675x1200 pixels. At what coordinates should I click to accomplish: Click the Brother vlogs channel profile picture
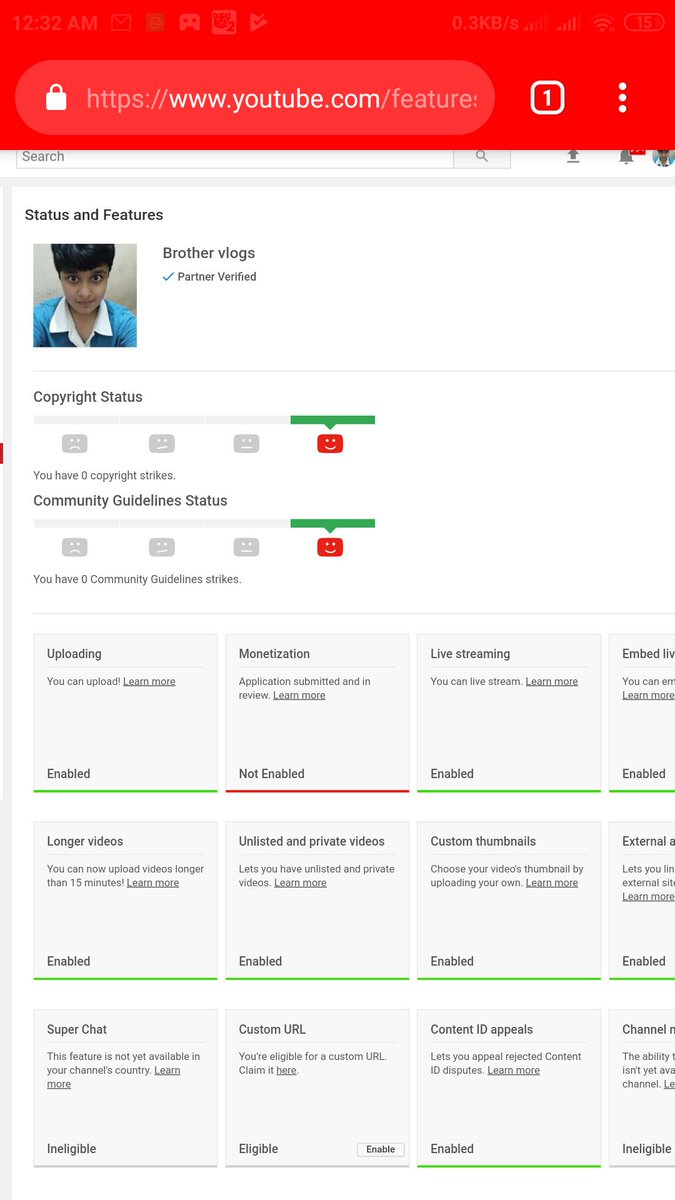pos(85,295)
